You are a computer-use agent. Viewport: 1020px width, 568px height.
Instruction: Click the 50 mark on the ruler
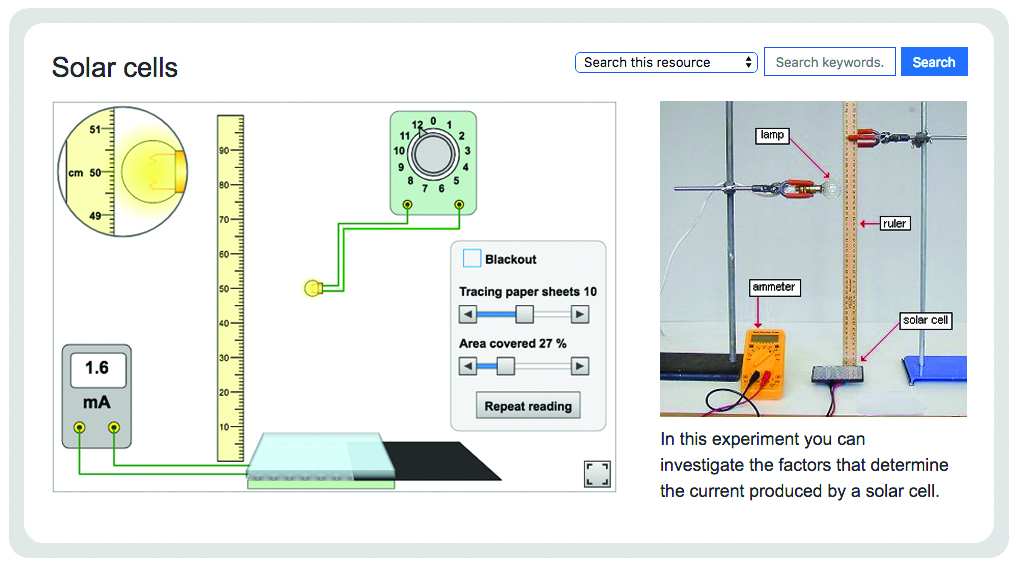(224, 288)
